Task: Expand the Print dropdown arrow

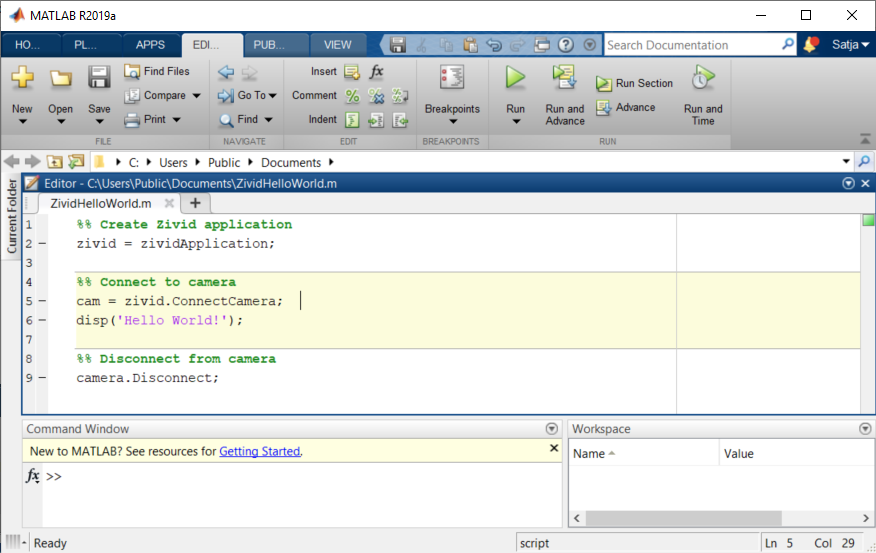Action: [x=177, y=120]
